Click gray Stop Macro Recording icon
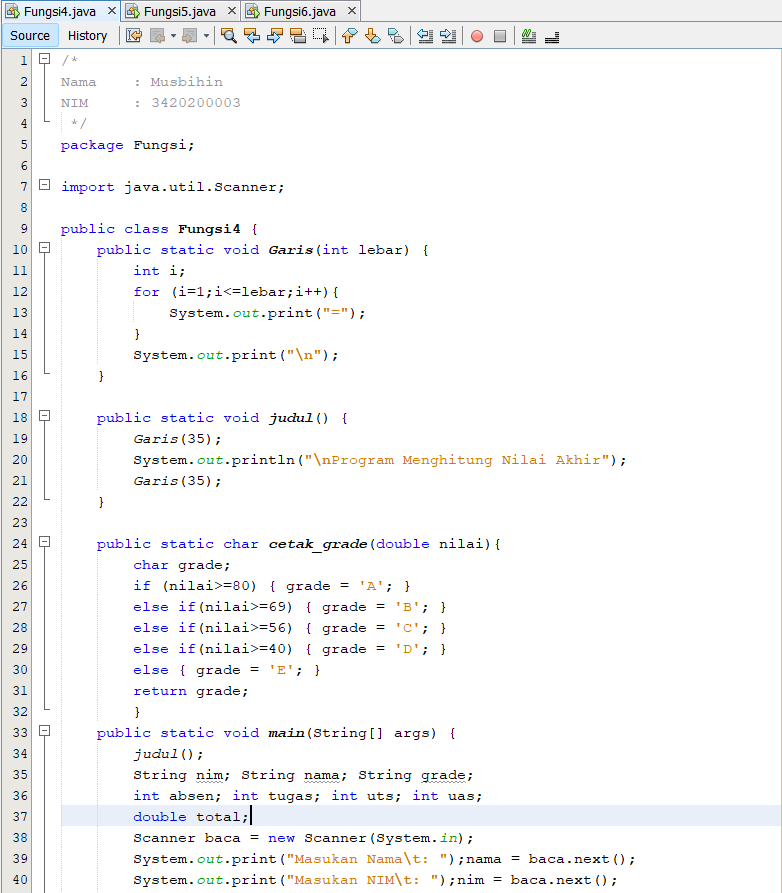The width and height of the screenshot is (782, 893). [500, 36]
